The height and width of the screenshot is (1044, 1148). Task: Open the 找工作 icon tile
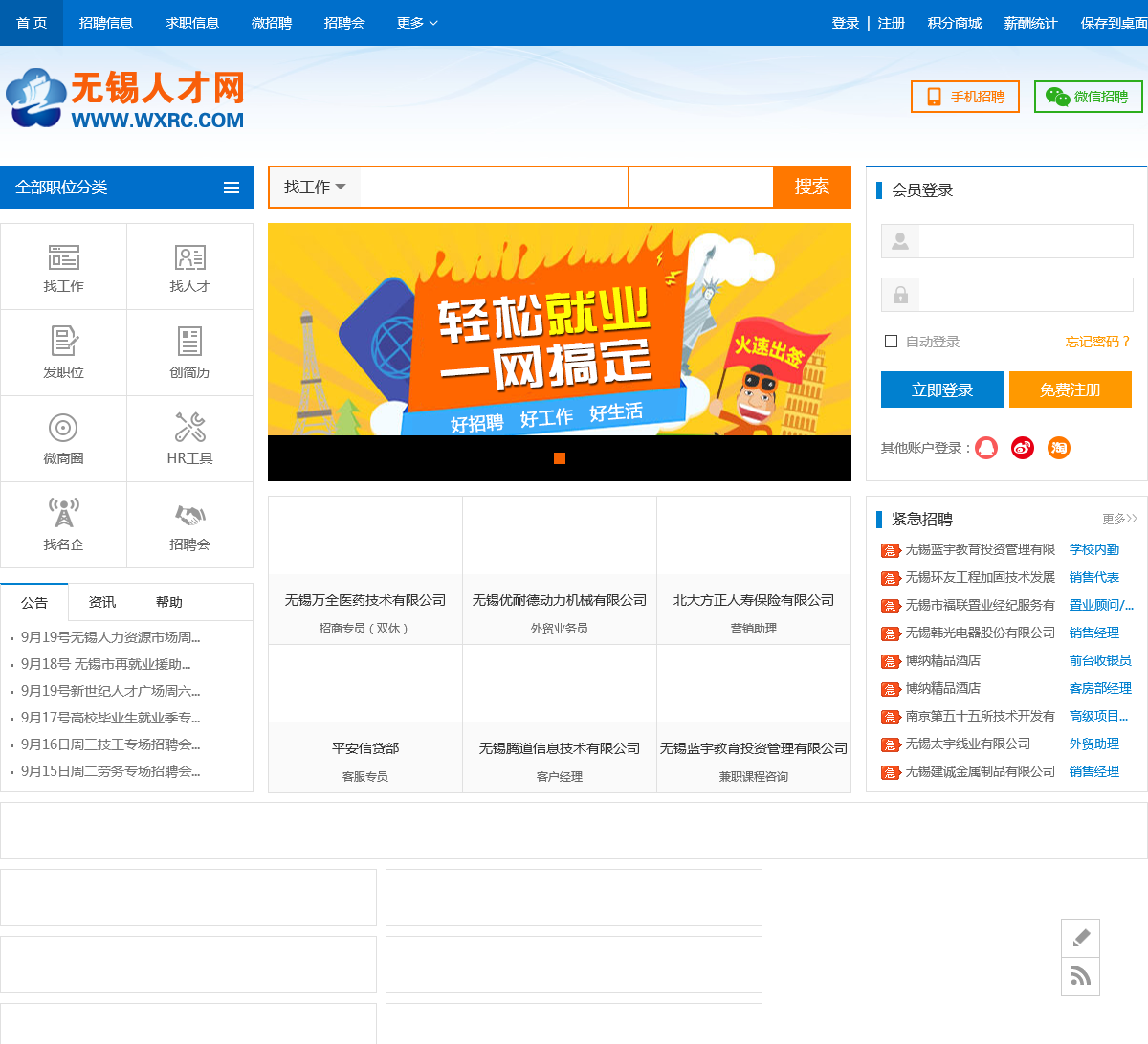[x=63, y=267]
